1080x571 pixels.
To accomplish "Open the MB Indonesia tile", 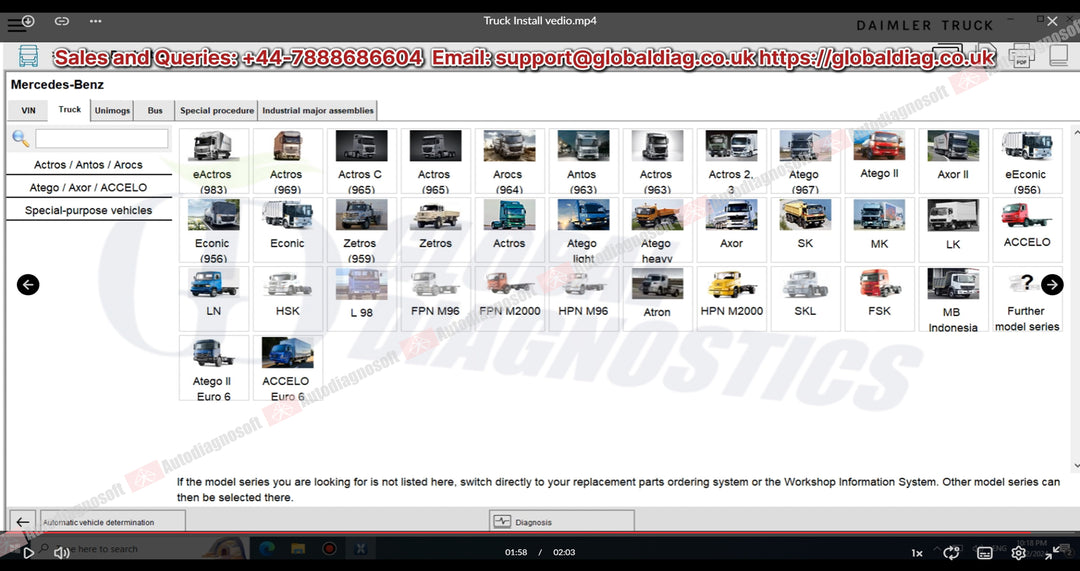I will (953, 298).
